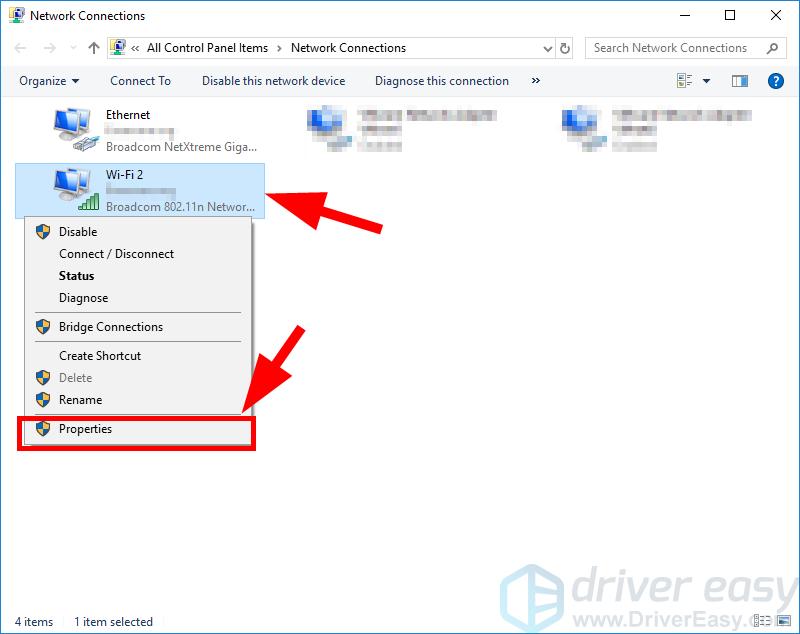The image size is (800, 634).
Task: Click the Ethernet adapter icon
Action: [x=74, y=130]
